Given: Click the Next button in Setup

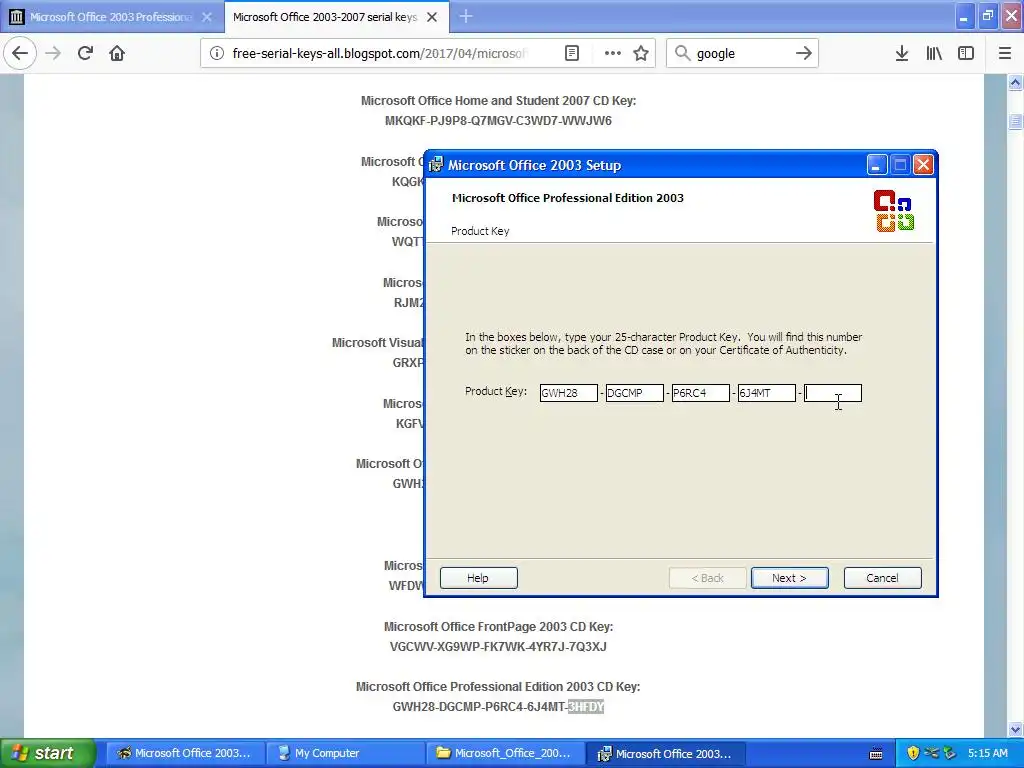Looking at the screenshot, I should [x=789, y=578].
